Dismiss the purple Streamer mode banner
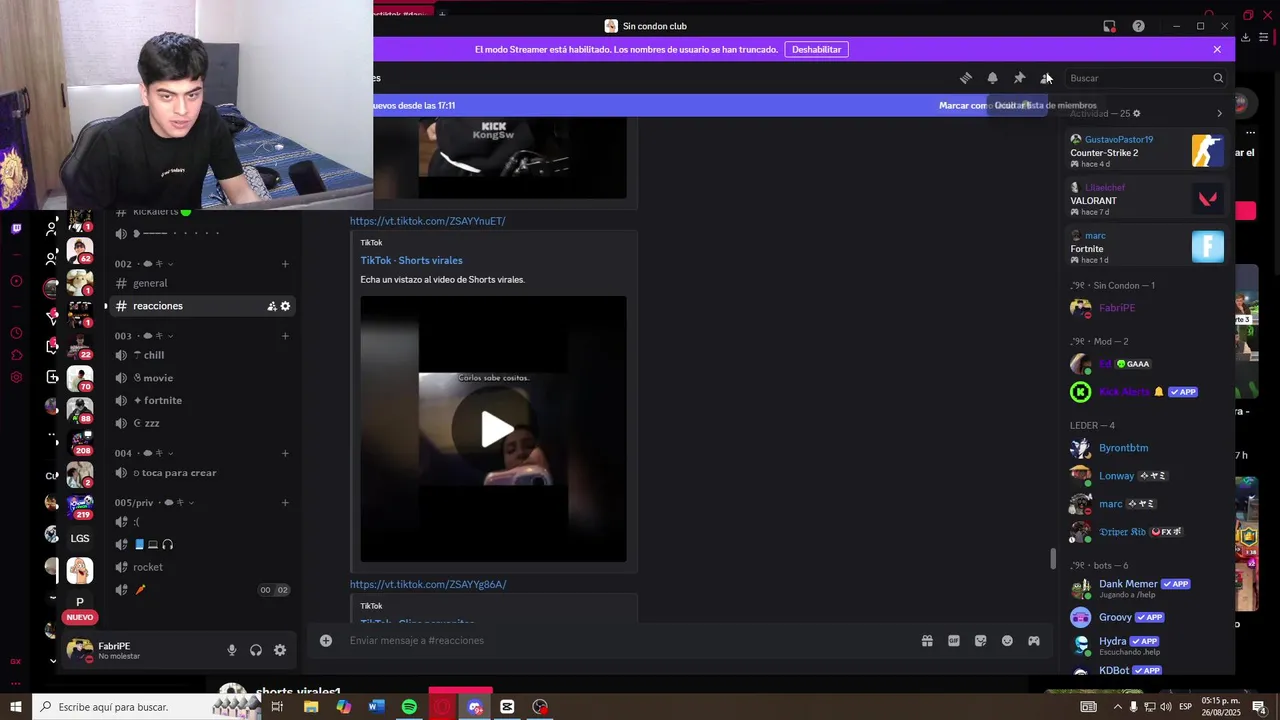This screenshot has width=1280, height=720. (1217, 49)
